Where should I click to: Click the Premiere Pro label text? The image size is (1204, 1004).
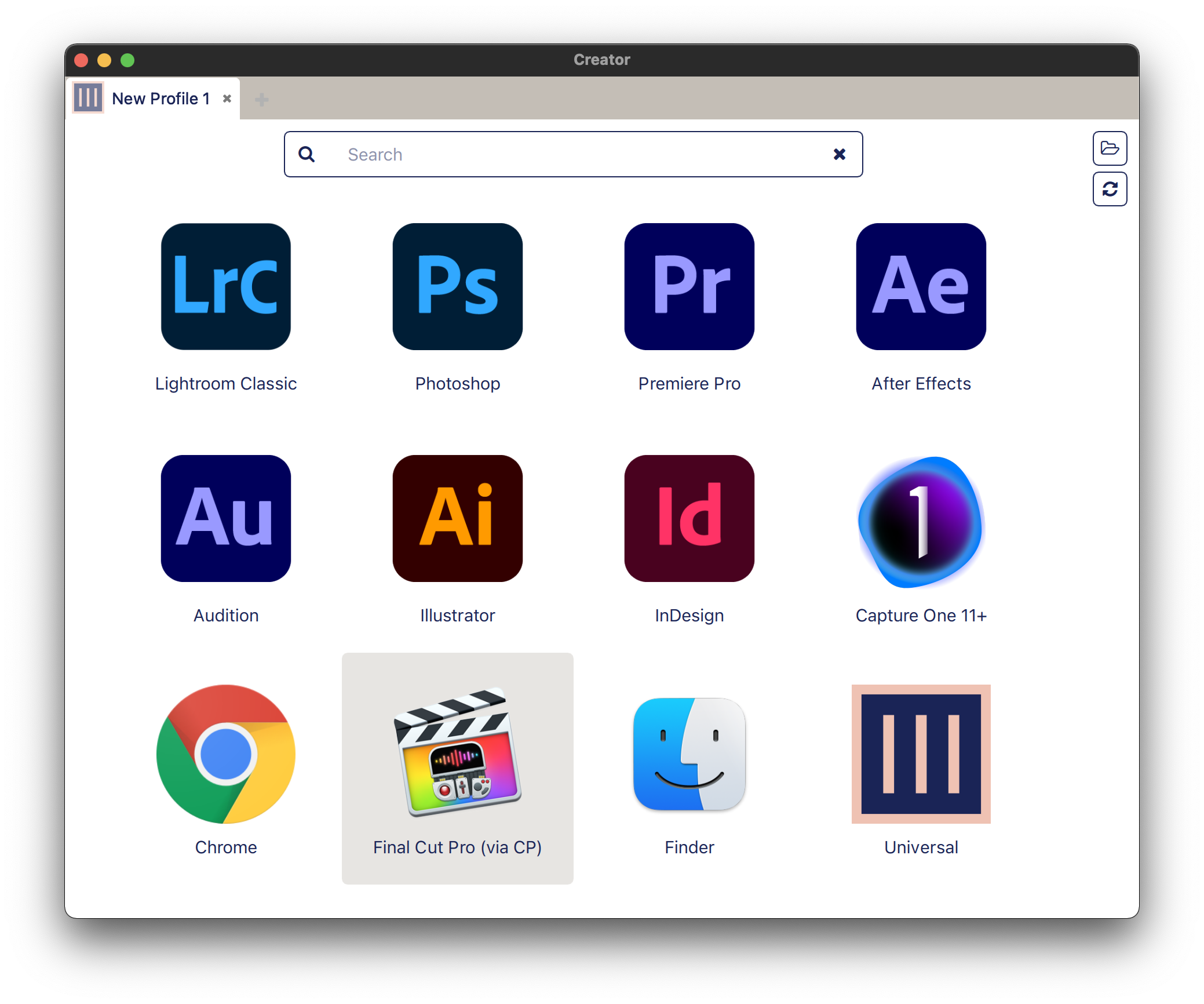[689, 384]
